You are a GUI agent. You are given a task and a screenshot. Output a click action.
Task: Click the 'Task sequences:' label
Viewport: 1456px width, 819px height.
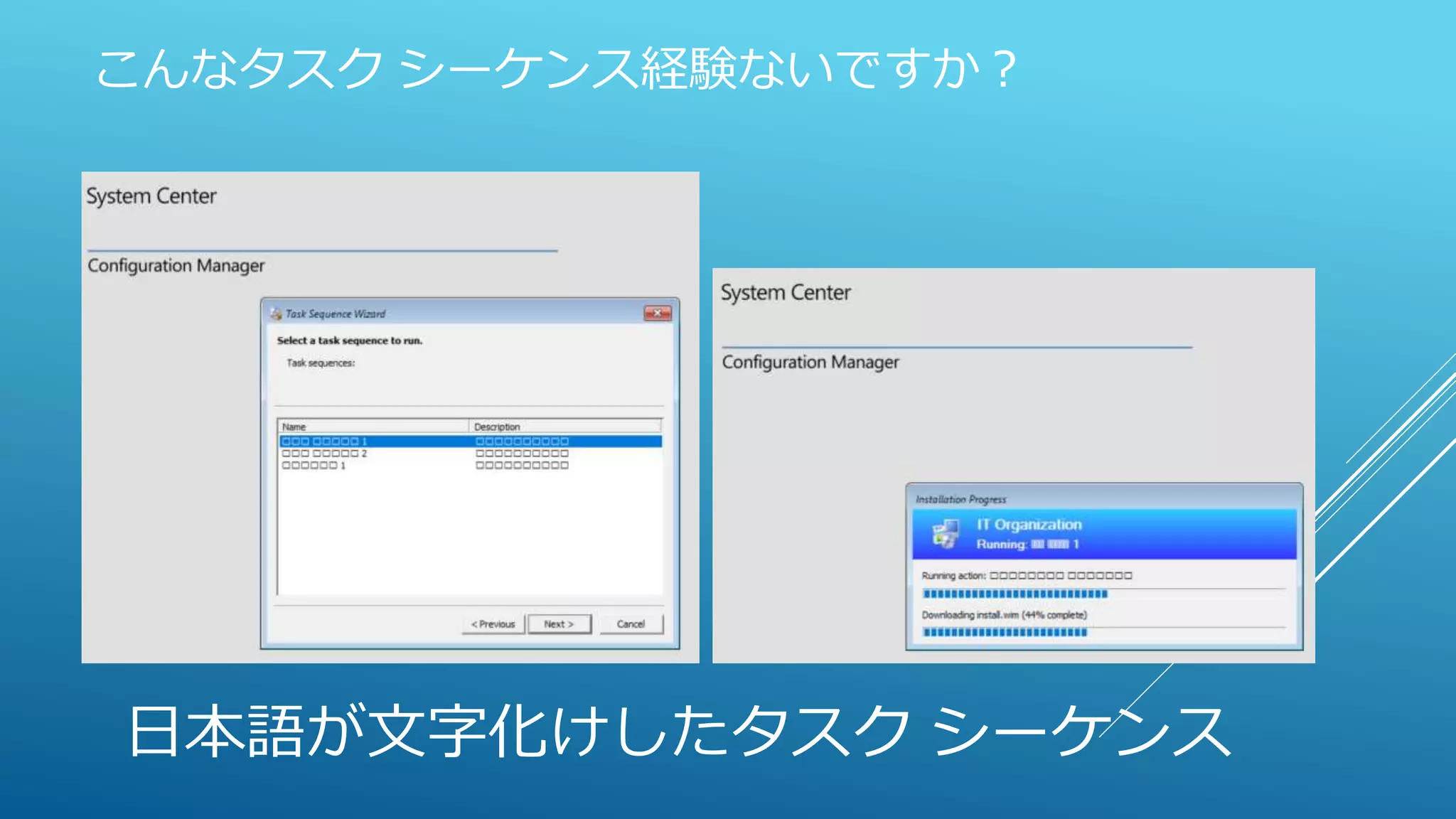pyautogui.click(x=321, y=363)
